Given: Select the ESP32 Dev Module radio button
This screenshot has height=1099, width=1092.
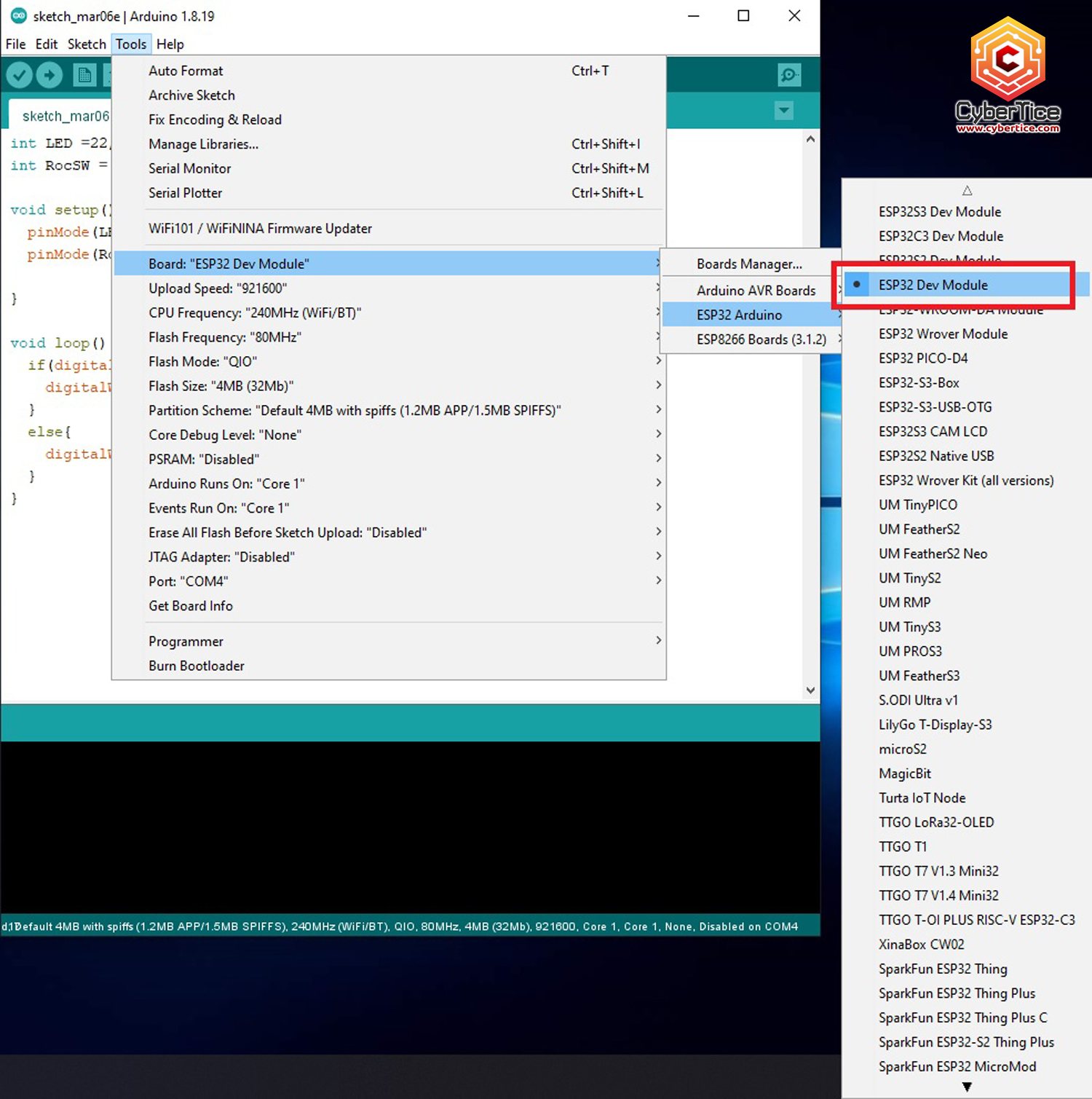Looking at the screenshot, I should tap(858, 284).
